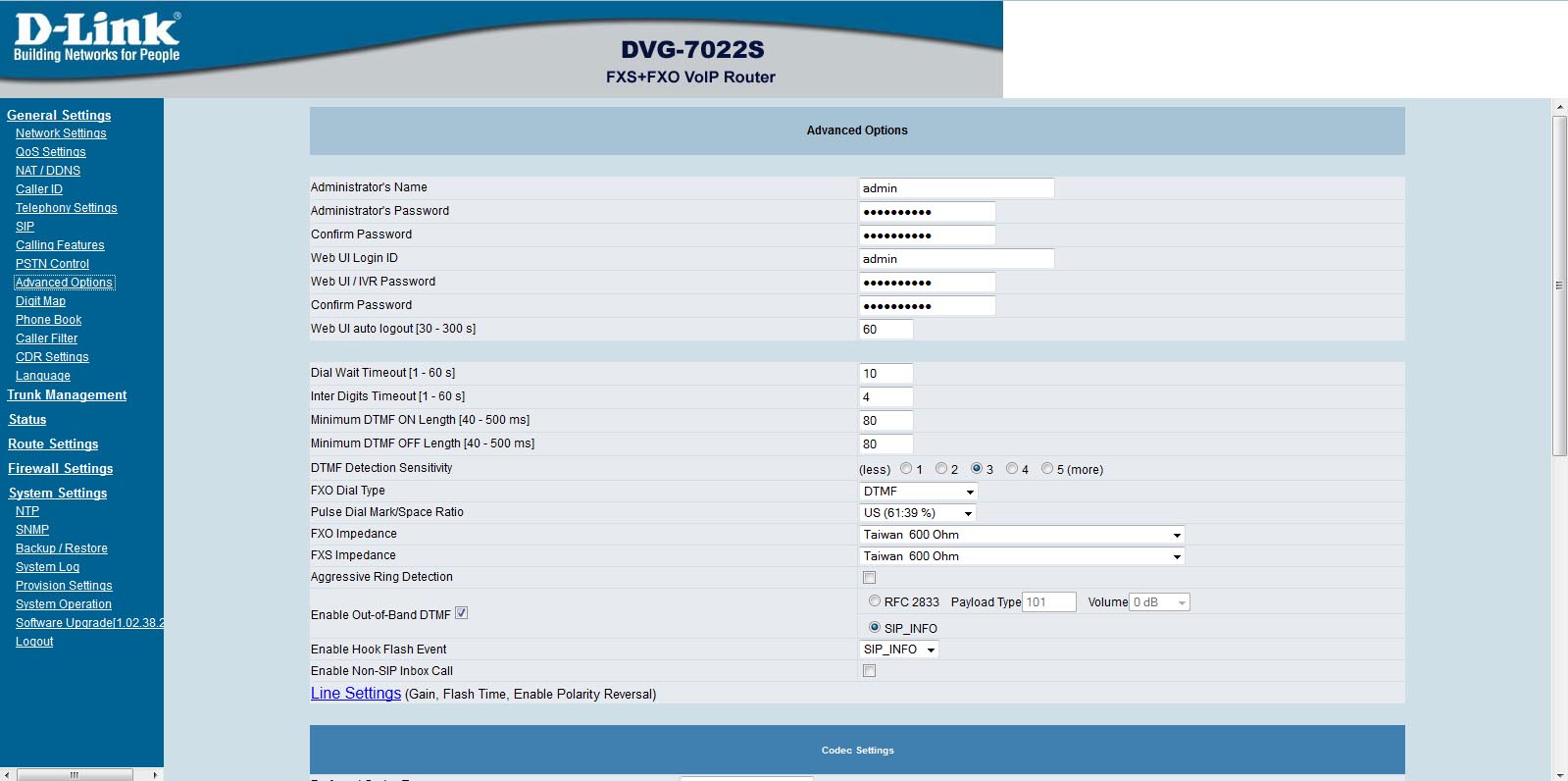This screenshot has width=1568, height=781.
Task: Open the NAT / DDNS page
Action: click(x=48, y=171)
